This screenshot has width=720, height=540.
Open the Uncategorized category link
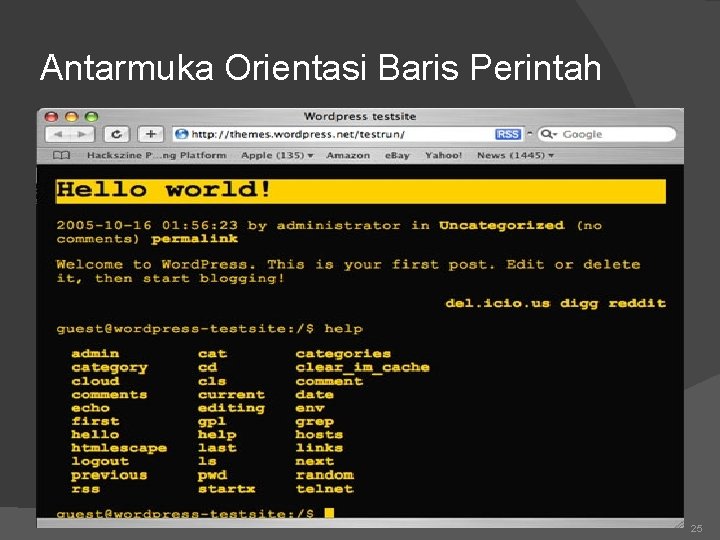501,225
